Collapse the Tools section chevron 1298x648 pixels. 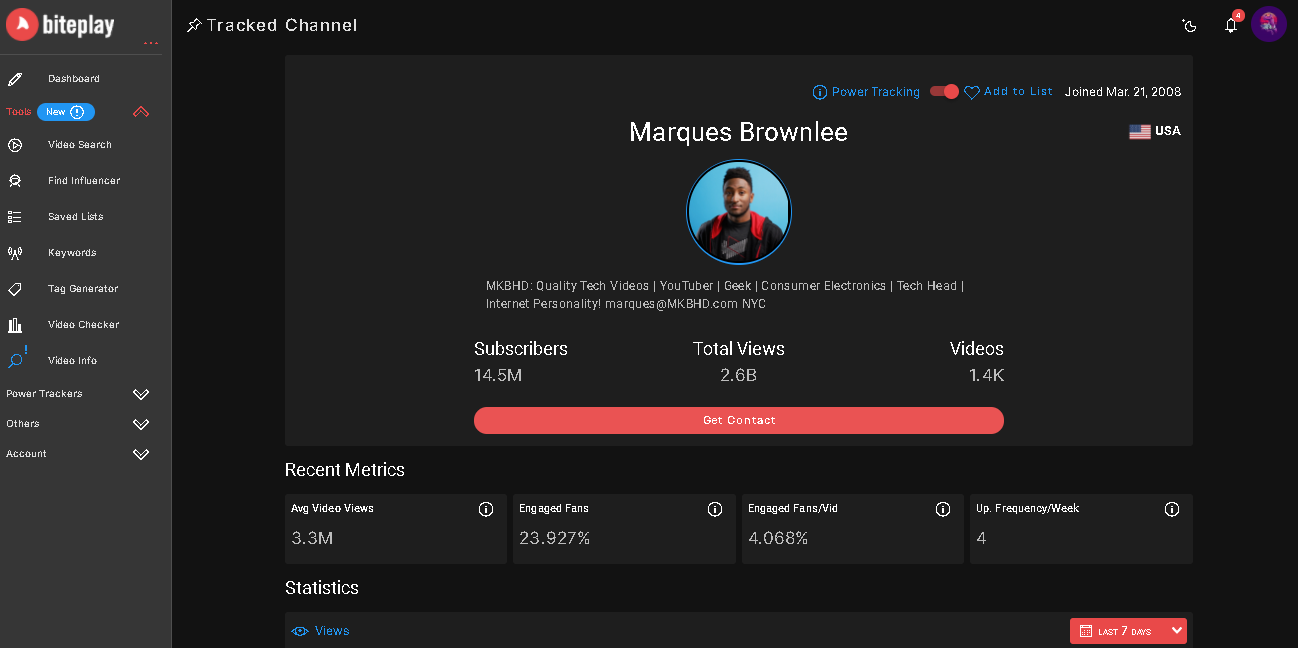coord(141,112)
